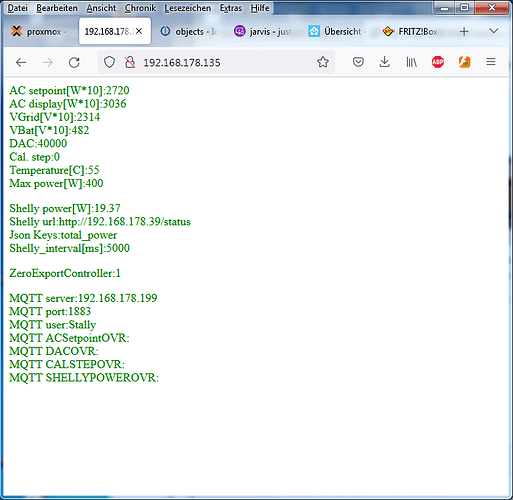Minimize the Firefox window
The height and width of the screenshot is (500, 513).
(x=444, y=7)
